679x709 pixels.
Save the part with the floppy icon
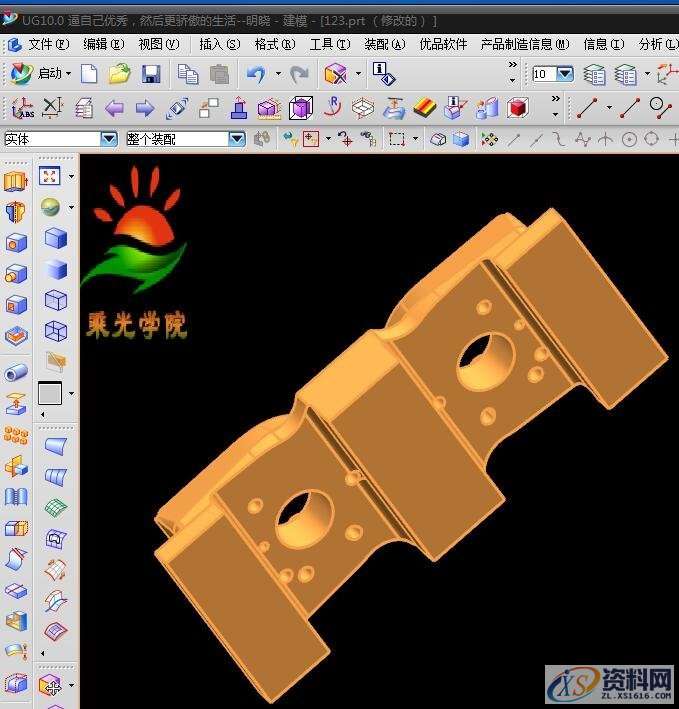151,74
